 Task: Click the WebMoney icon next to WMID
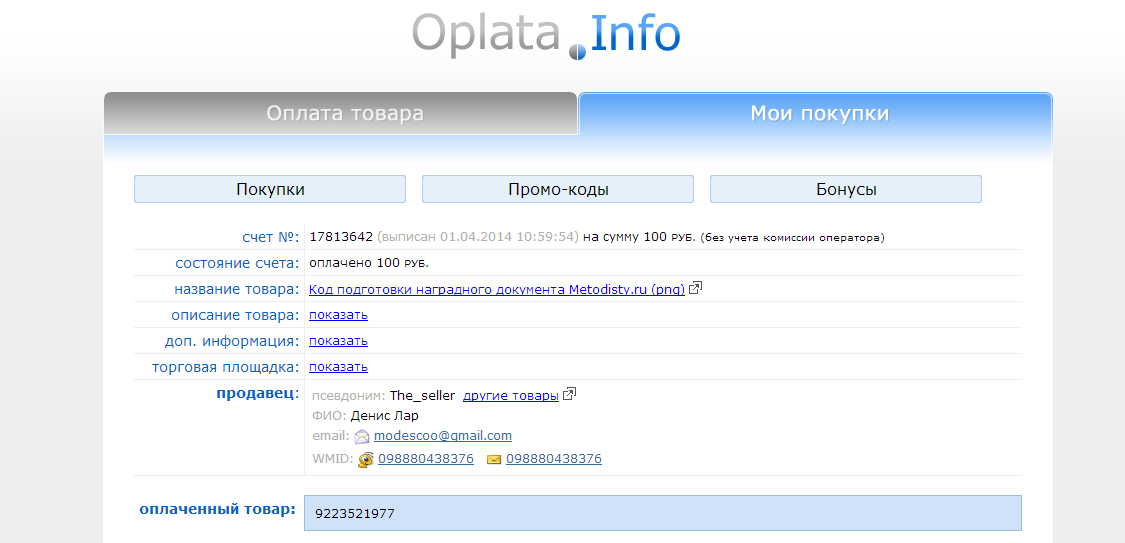(x=366, y=459)
